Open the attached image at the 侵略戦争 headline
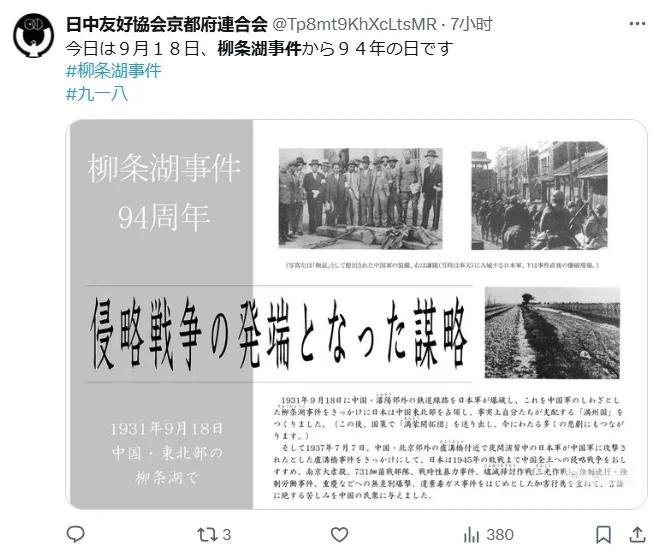This screenshot has height=550, width=657. pos(279,334)
